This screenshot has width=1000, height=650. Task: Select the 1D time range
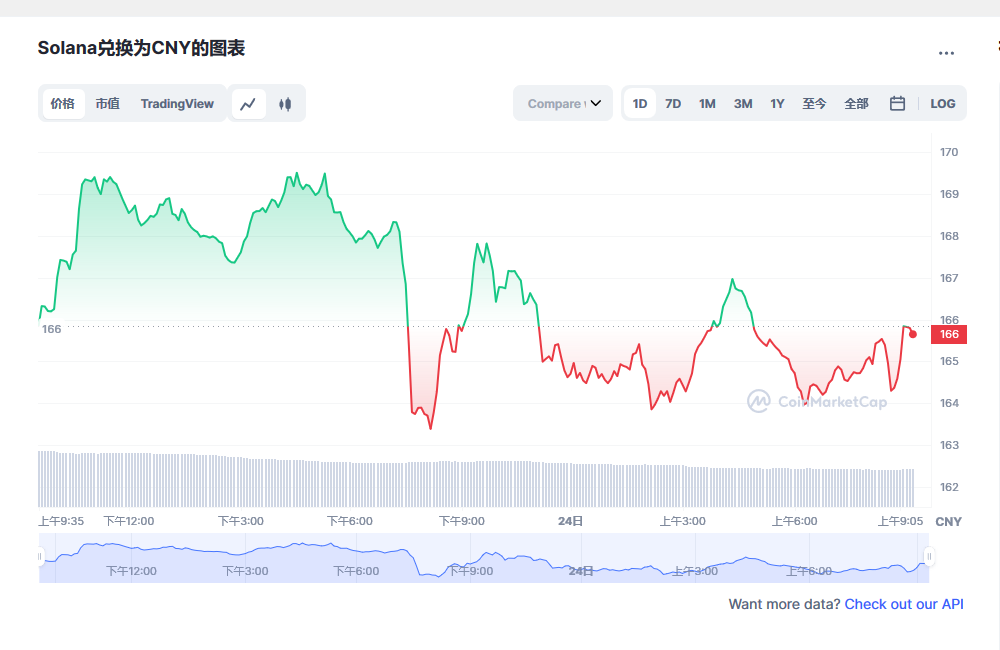click(640, 103)
